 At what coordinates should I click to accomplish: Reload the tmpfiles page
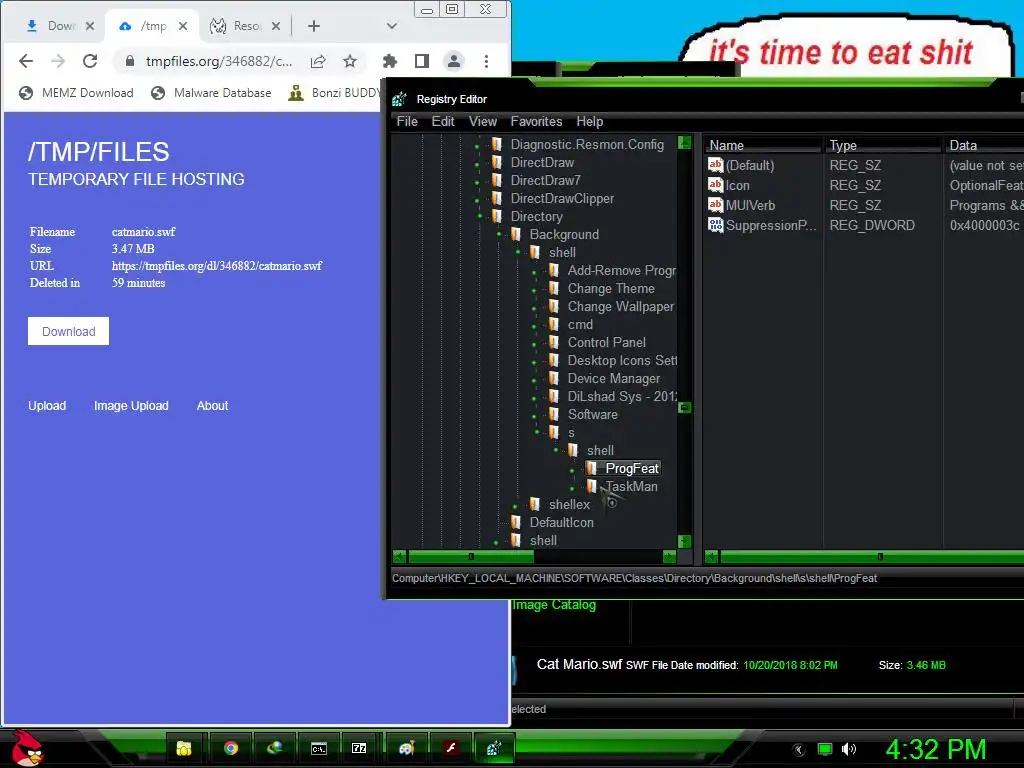point(90,61)
